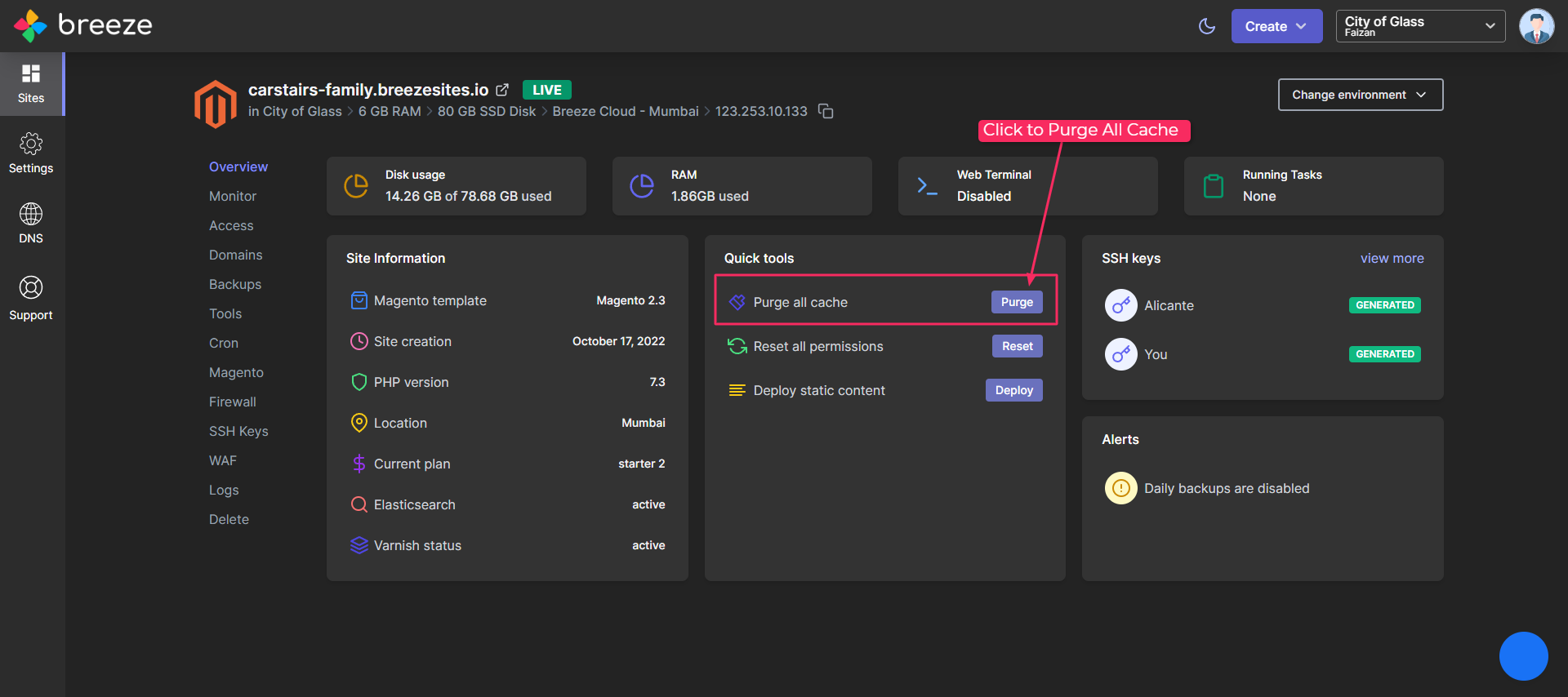Open the blue chat bubble
The height and width of the screenshot is (697, 1568).
point(1523,655)
